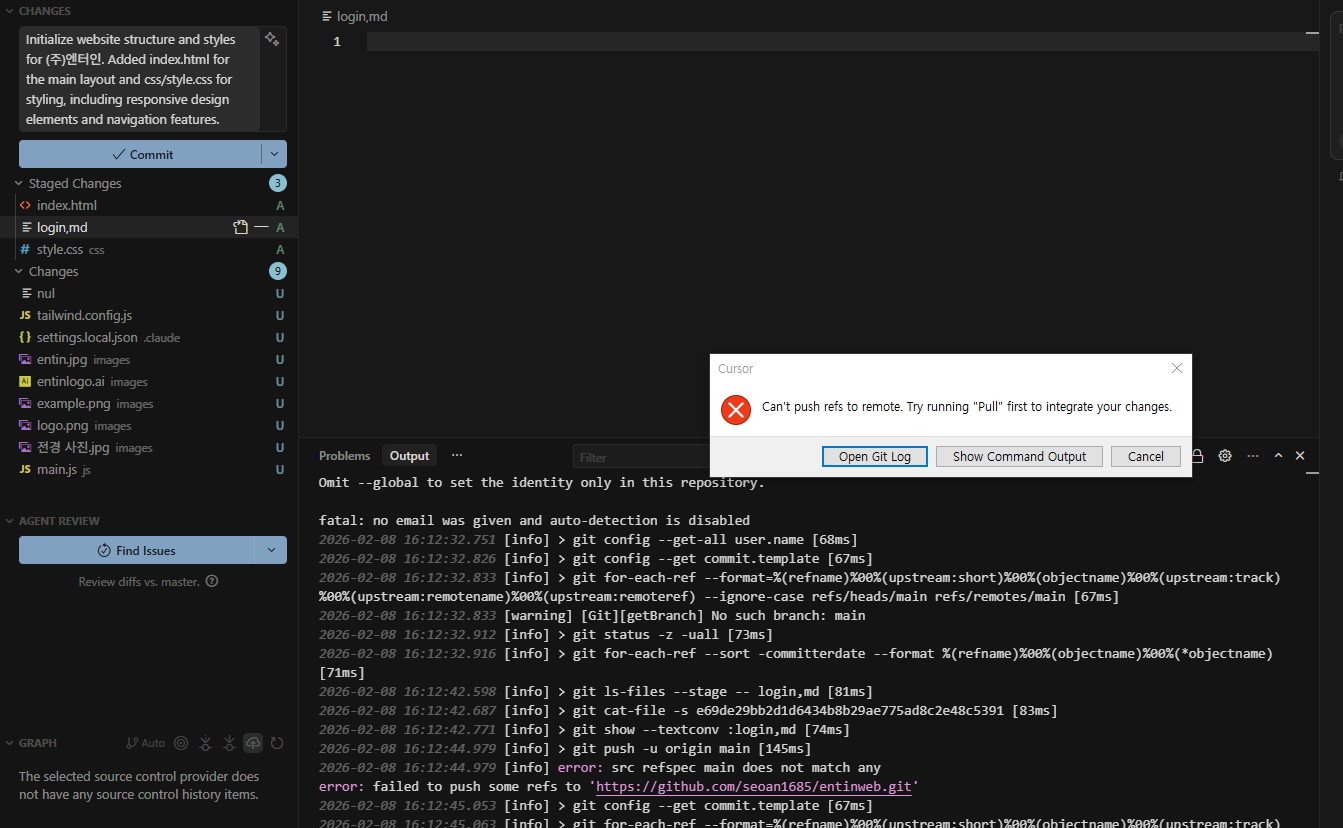Screen dimensions: 1343x828
Task: Open the Commit options dropdown arrow
Action: point(274,154)
